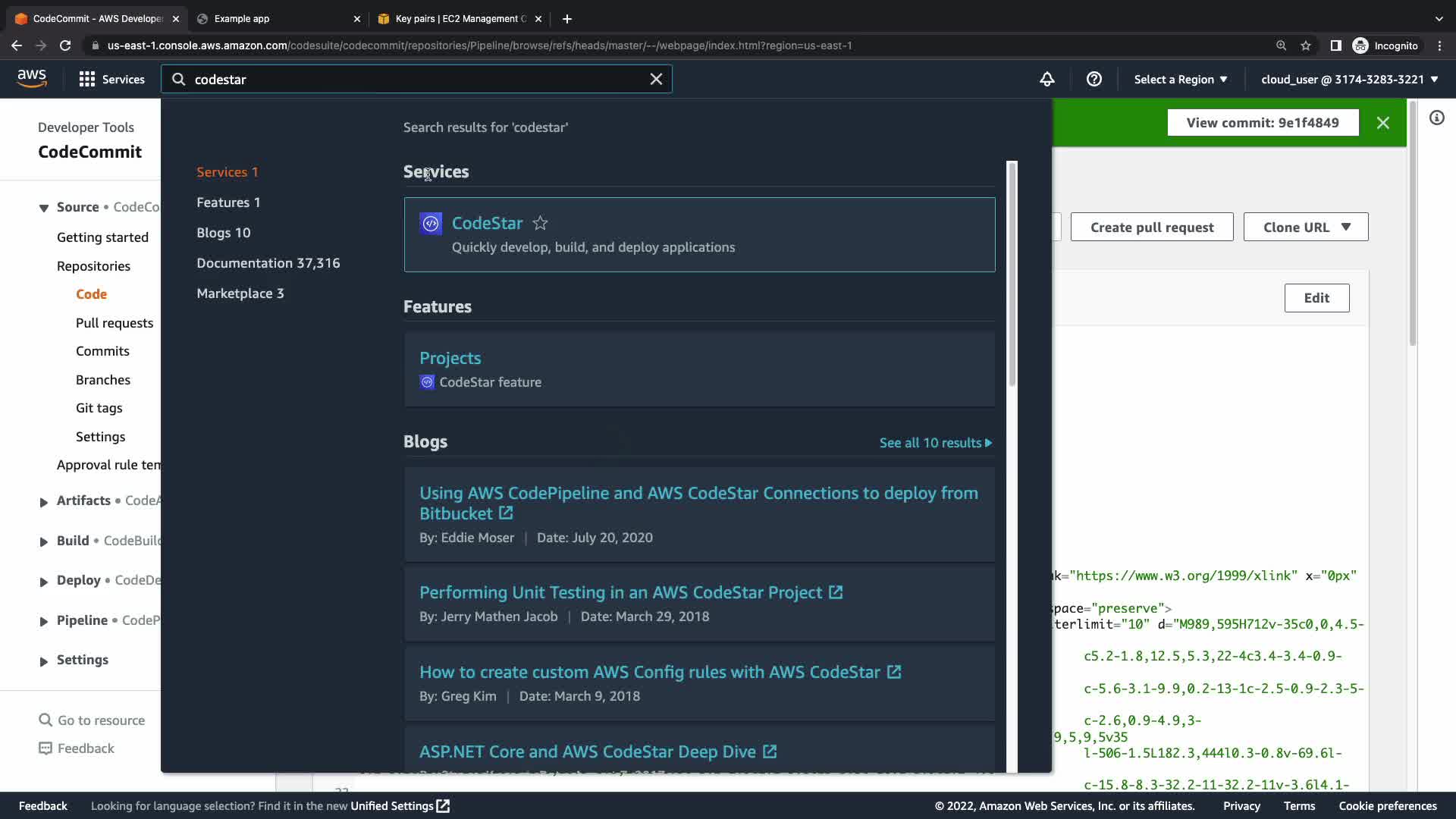The image size is (1456, 819).
Task: Open the help question mark icon
Action: pyautogui.click(x=1094, y=79)
